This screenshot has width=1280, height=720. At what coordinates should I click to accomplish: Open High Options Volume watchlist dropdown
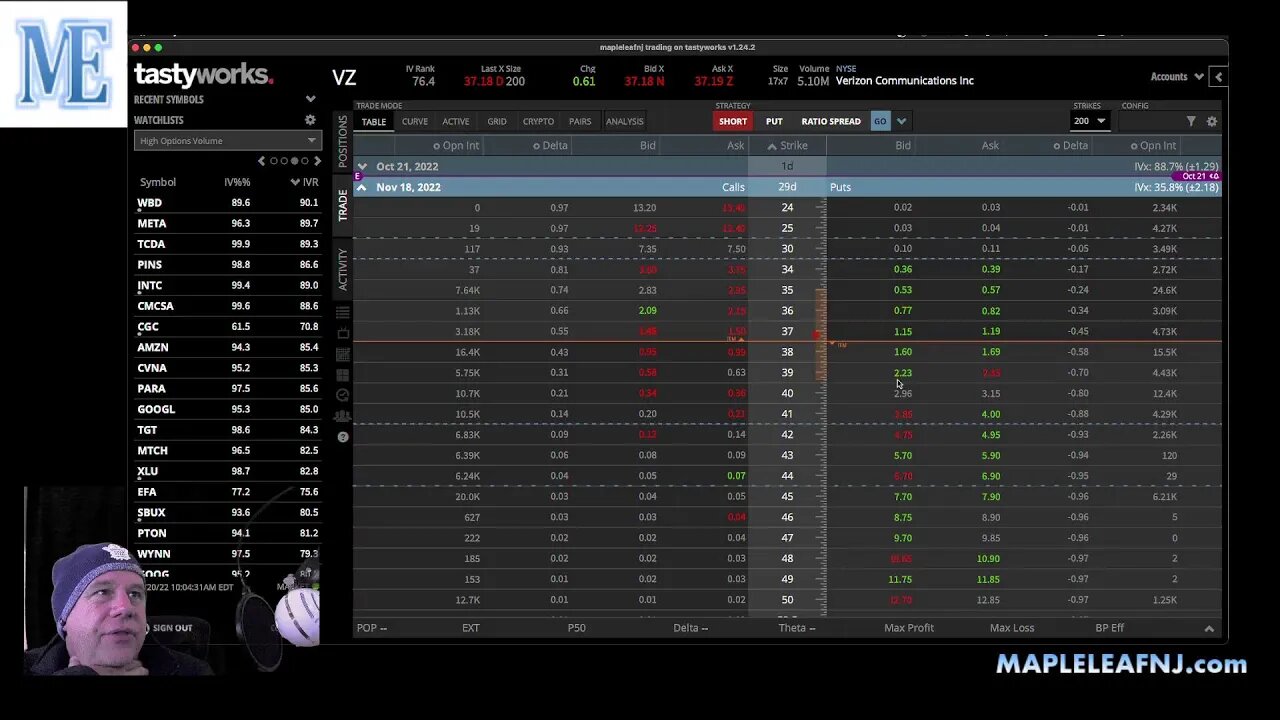[227, 141]
